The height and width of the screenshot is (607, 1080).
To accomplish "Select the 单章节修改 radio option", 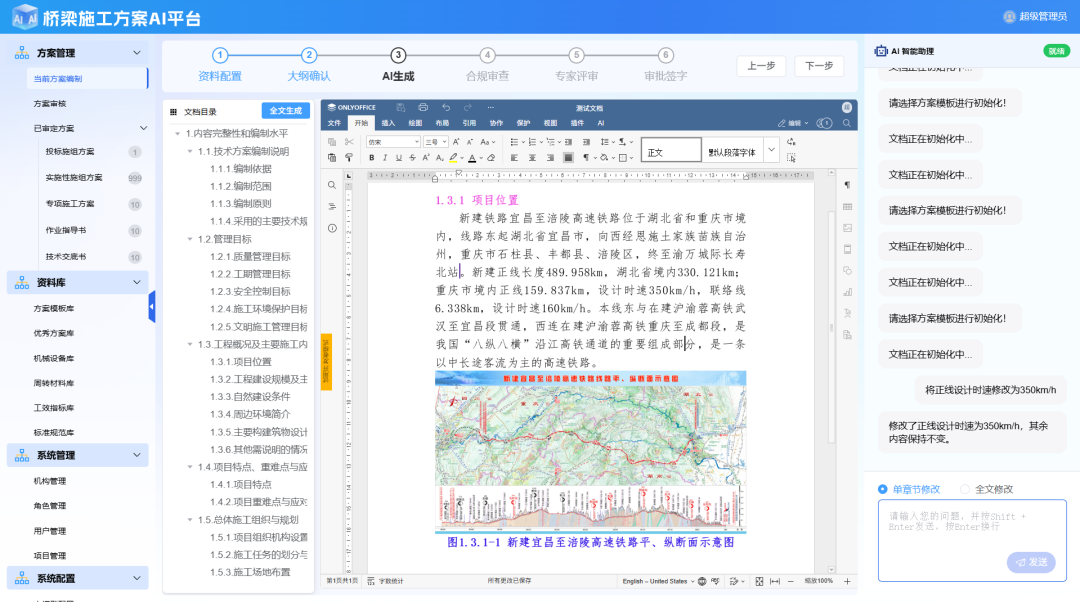I will 882,489.
